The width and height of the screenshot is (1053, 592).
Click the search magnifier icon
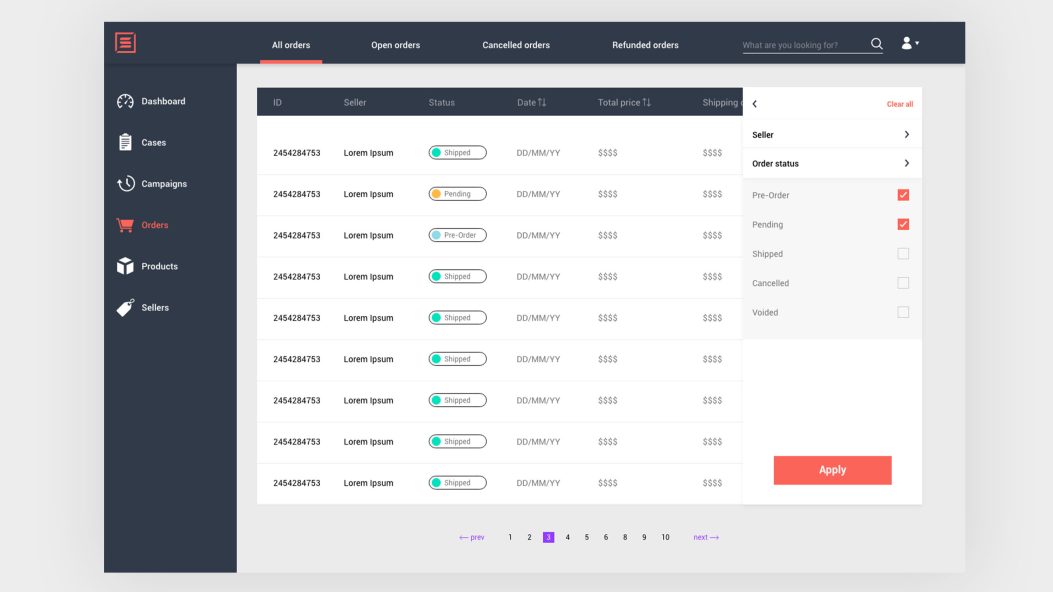coord(876,44)
